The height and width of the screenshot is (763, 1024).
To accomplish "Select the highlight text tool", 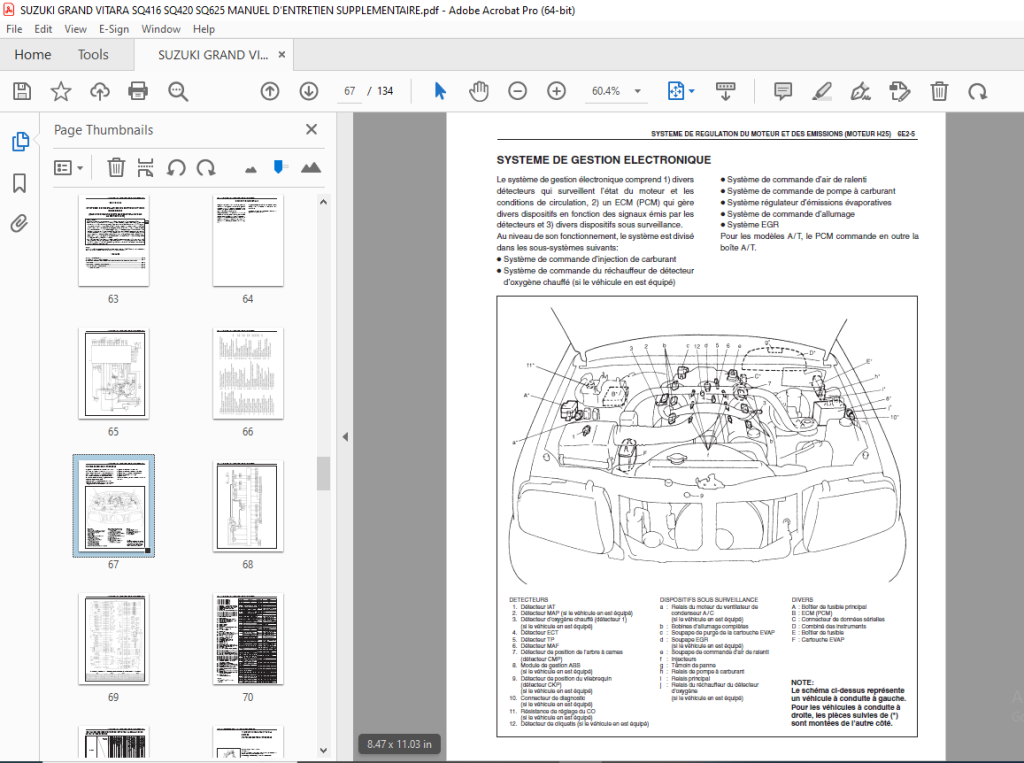I will [822, 91].
